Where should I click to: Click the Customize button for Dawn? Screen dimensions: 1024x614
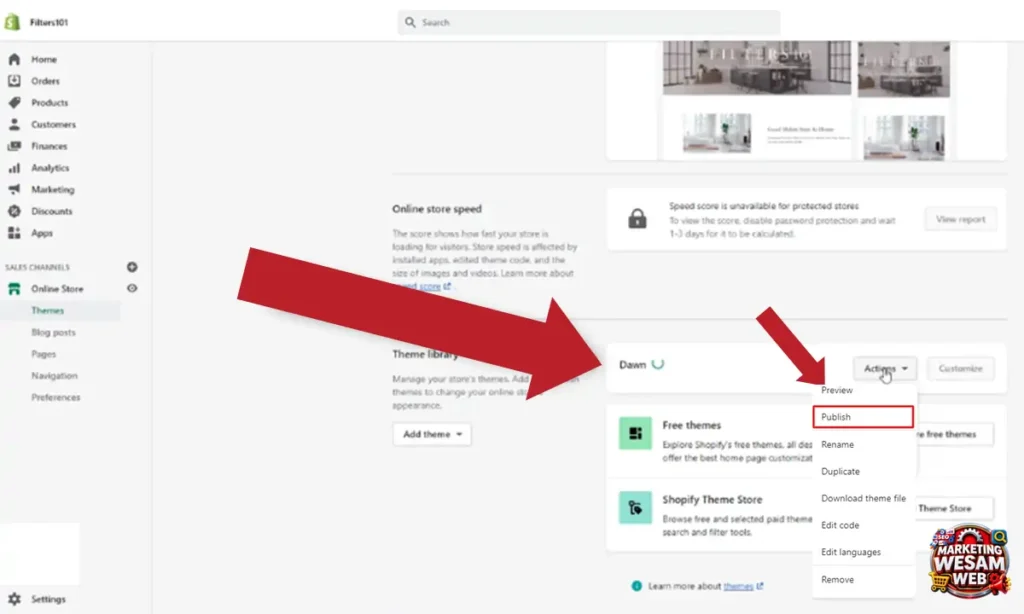coord(961,368)
